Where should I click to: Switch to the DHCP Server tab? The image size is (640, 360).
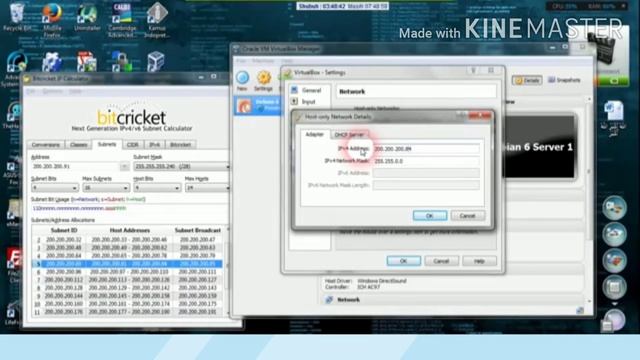pos(349,135)
